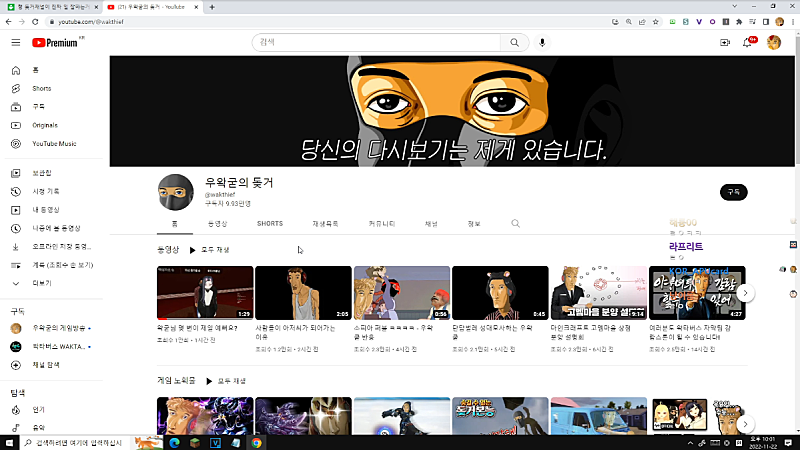Expand 계속 playlist list in the sidebar
The image size is (800, 450).
point(62,265)
